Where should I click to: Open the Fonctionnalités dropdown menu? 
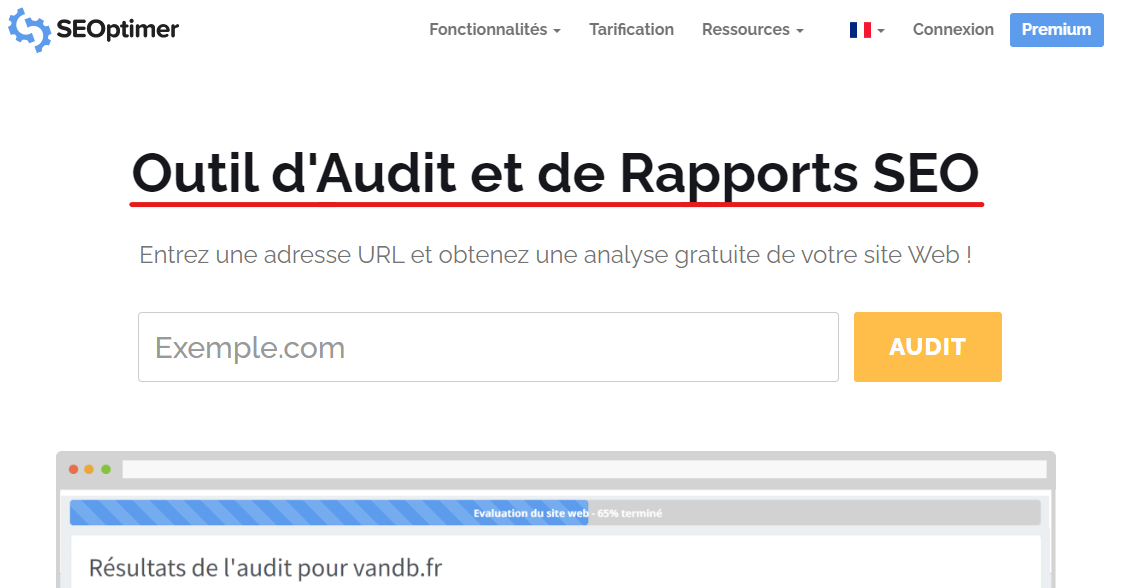[494, 30]
